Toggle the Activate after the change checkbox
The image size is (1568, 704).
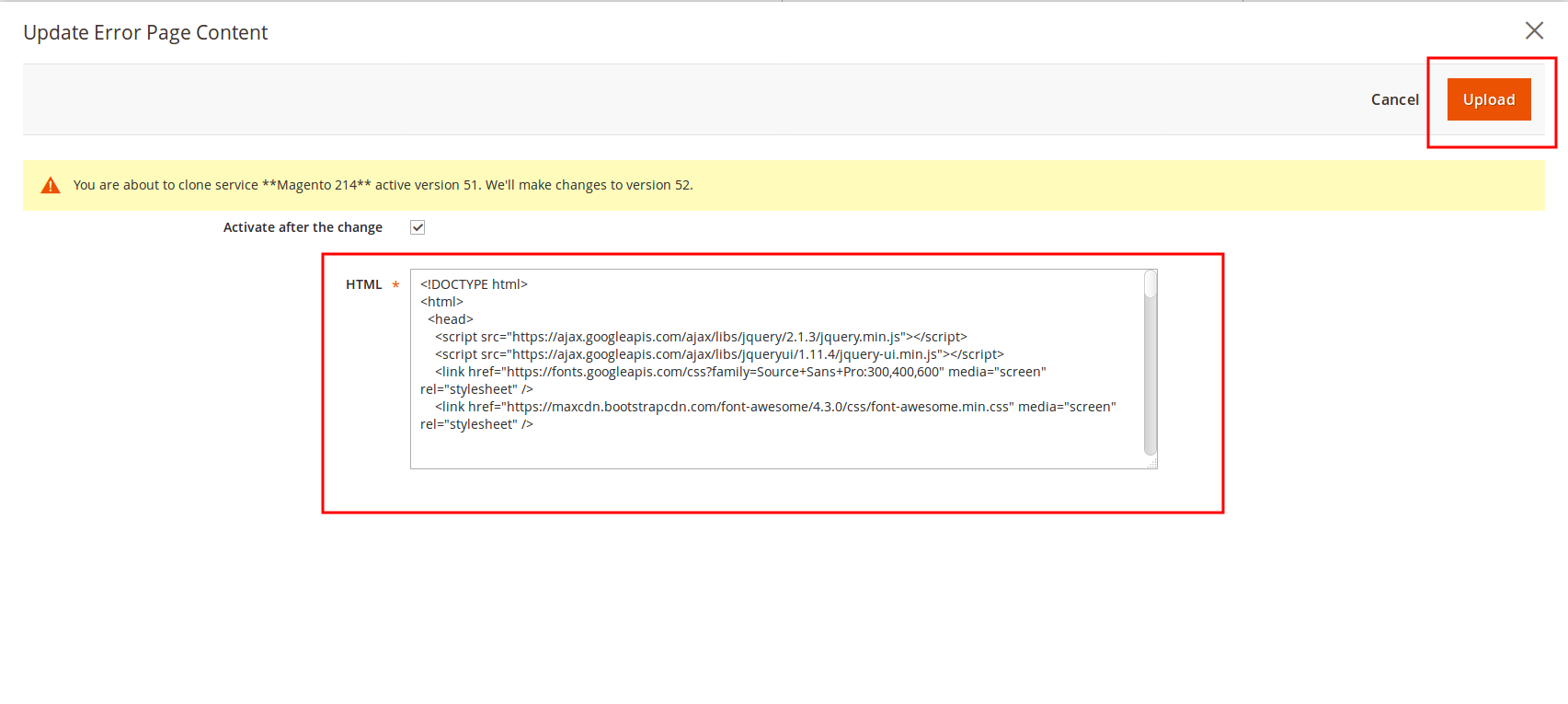[x=418, y=227]
